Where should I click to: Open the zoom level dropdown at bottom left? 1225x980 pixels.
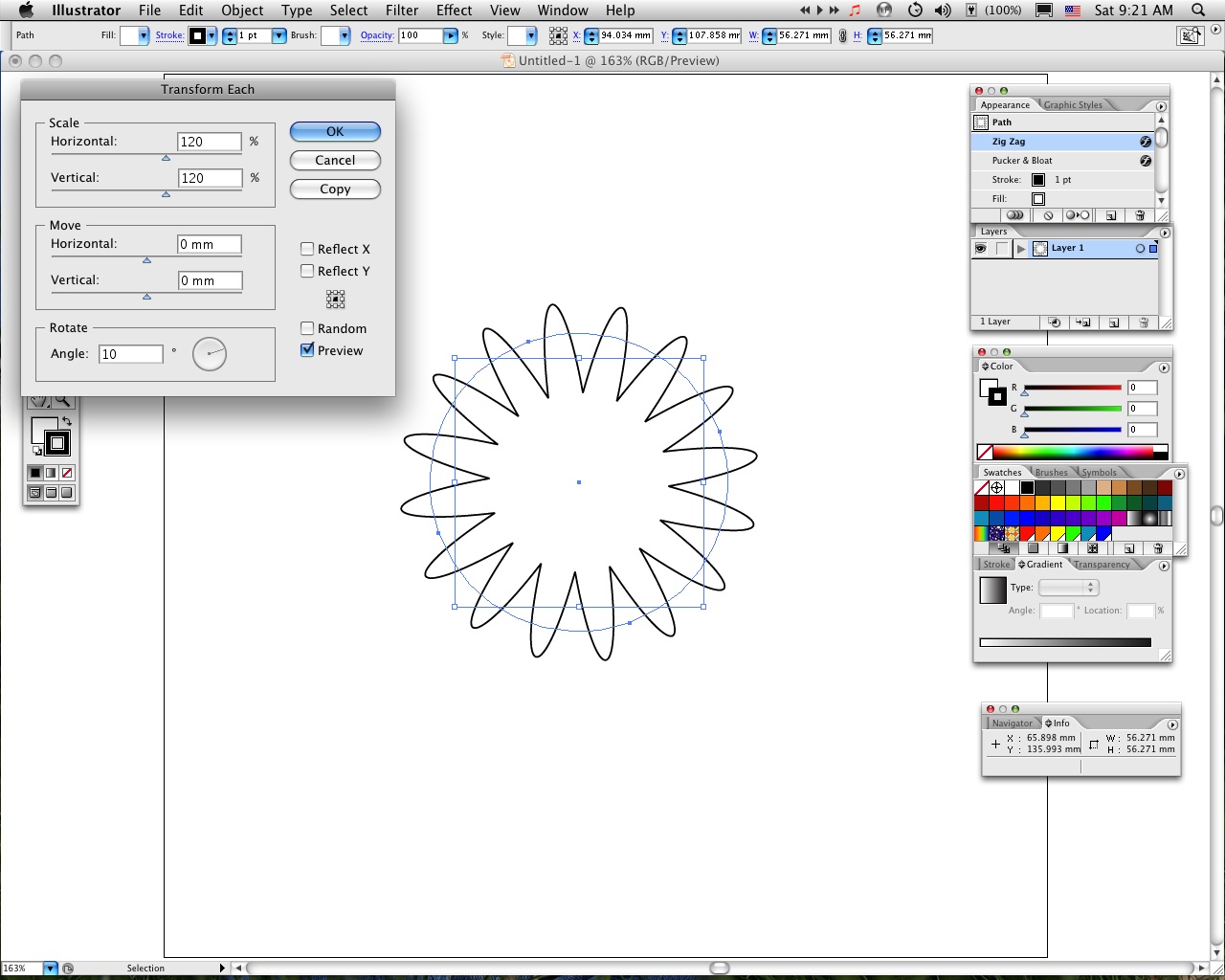(x=51, y=969)
